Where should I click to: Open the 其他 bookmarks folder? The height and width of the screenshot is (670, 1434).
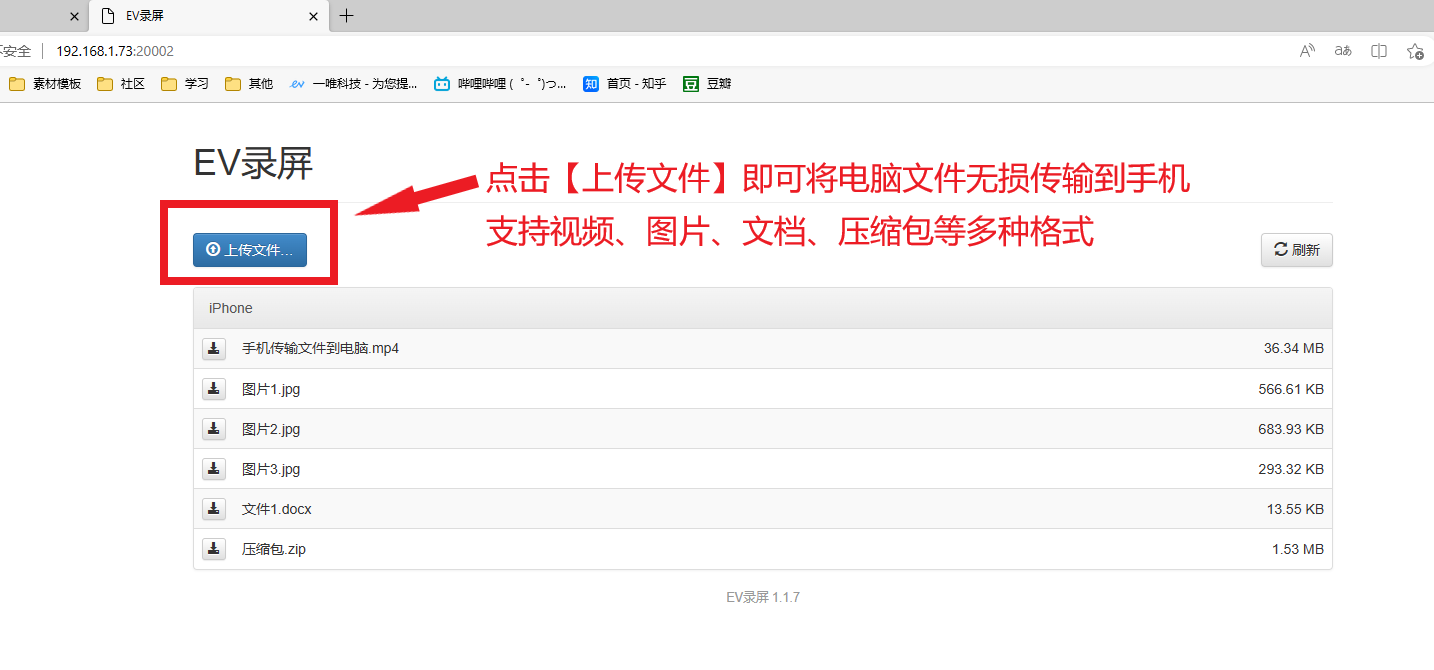tap(248, 84)
